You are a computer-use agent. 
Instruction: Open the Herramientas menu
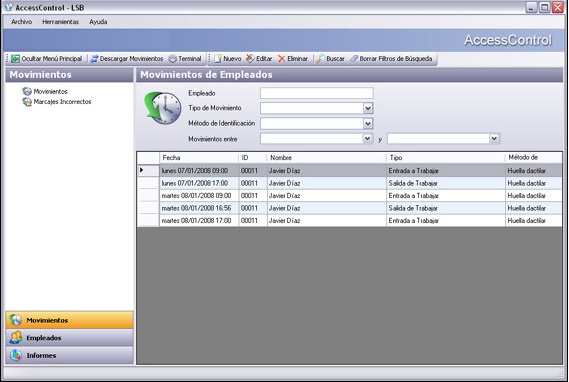pyautogui.click(x=61, y=22)
